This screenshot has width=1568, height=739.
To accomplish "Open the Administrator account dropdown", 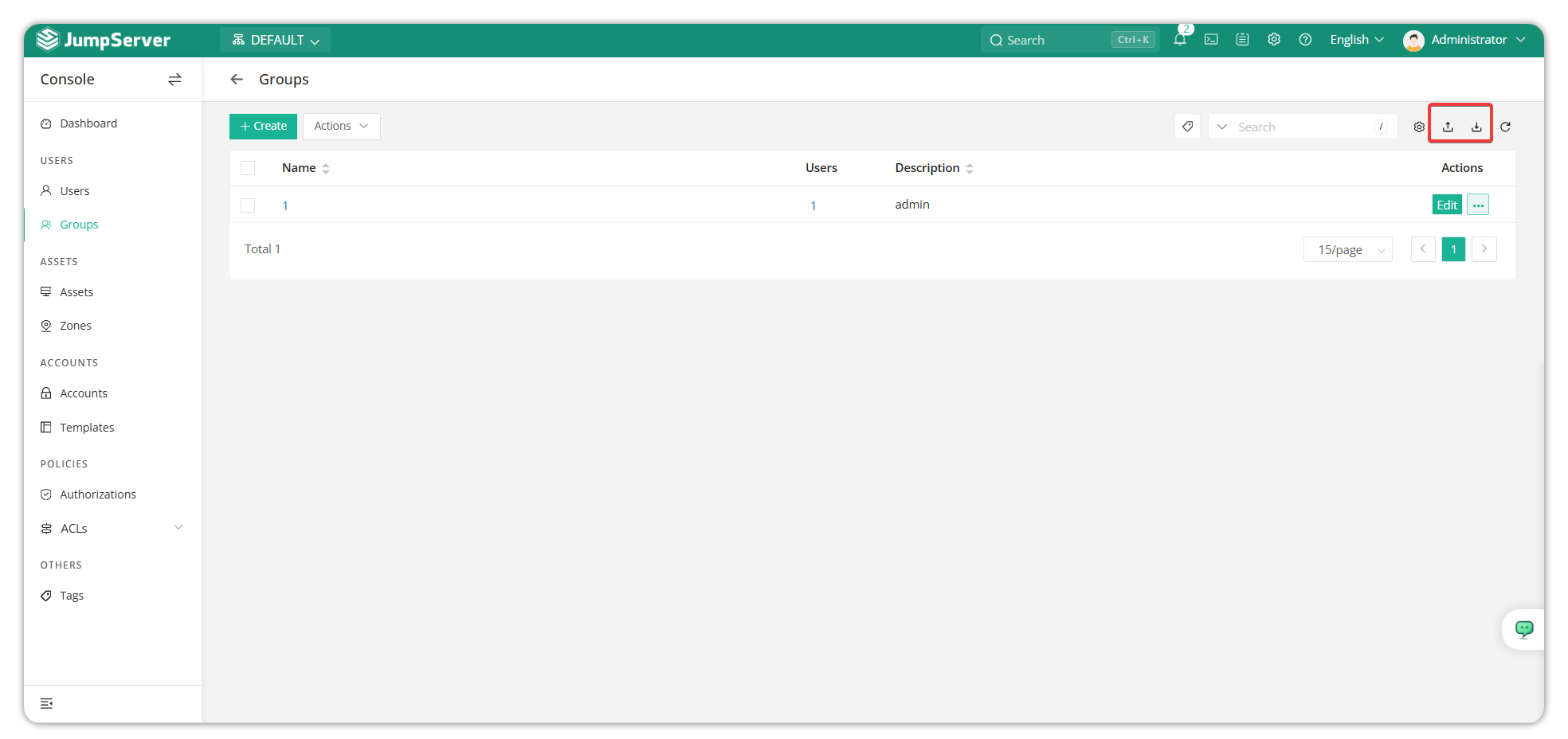I will click(1478, 40).
